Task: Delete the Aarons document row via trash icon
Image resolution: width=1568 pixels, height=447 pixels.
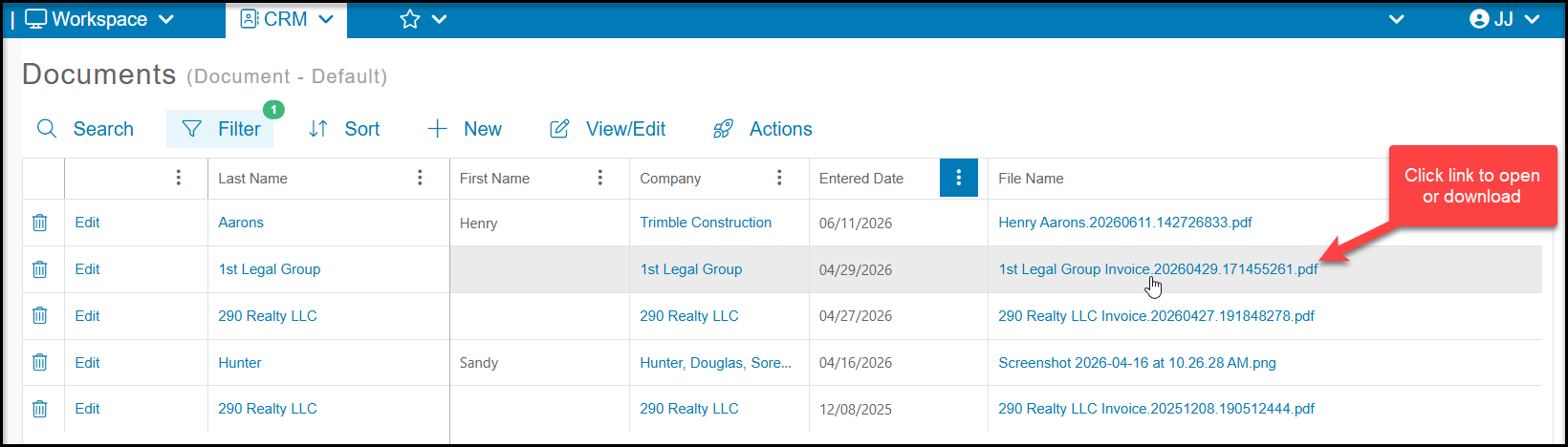Action: point(40,223)
